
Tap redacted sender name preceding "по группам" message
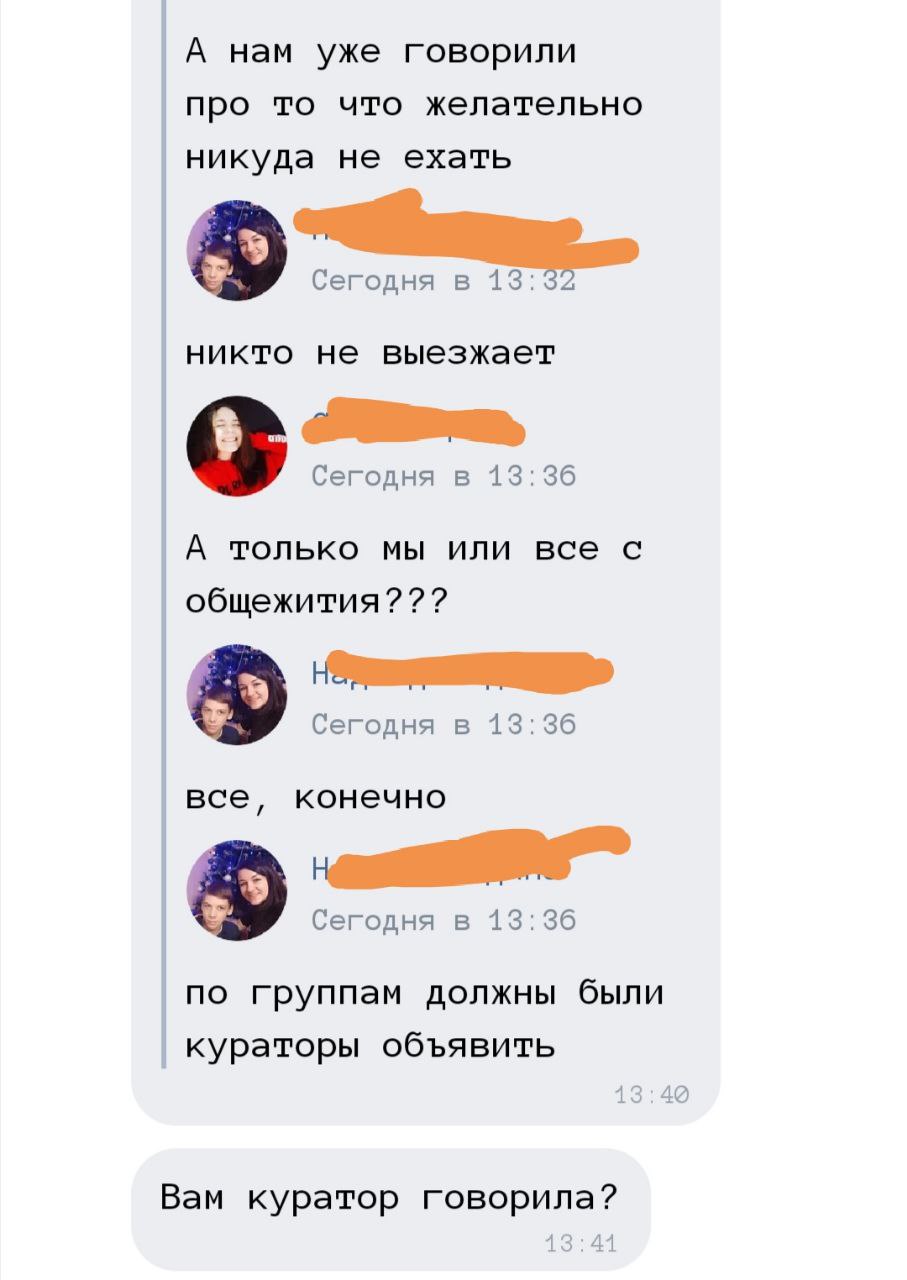[x=472, y=858]
